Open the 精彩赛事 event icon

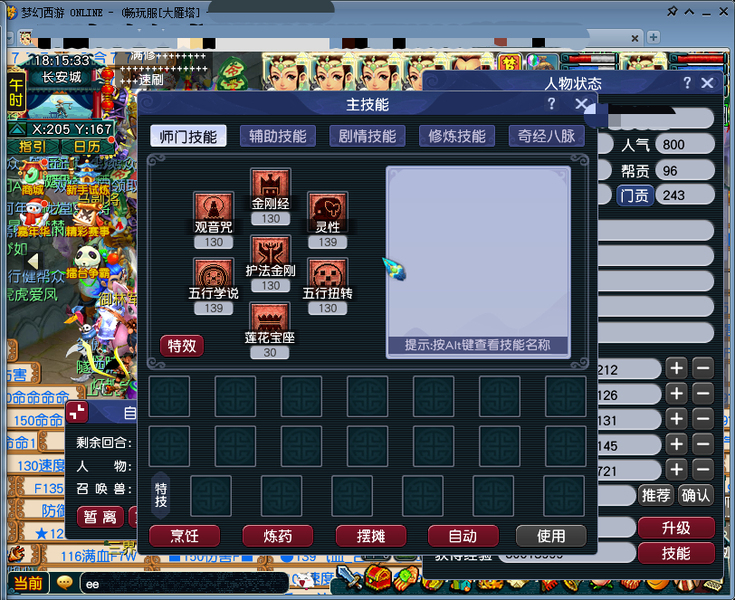(87, 219)
